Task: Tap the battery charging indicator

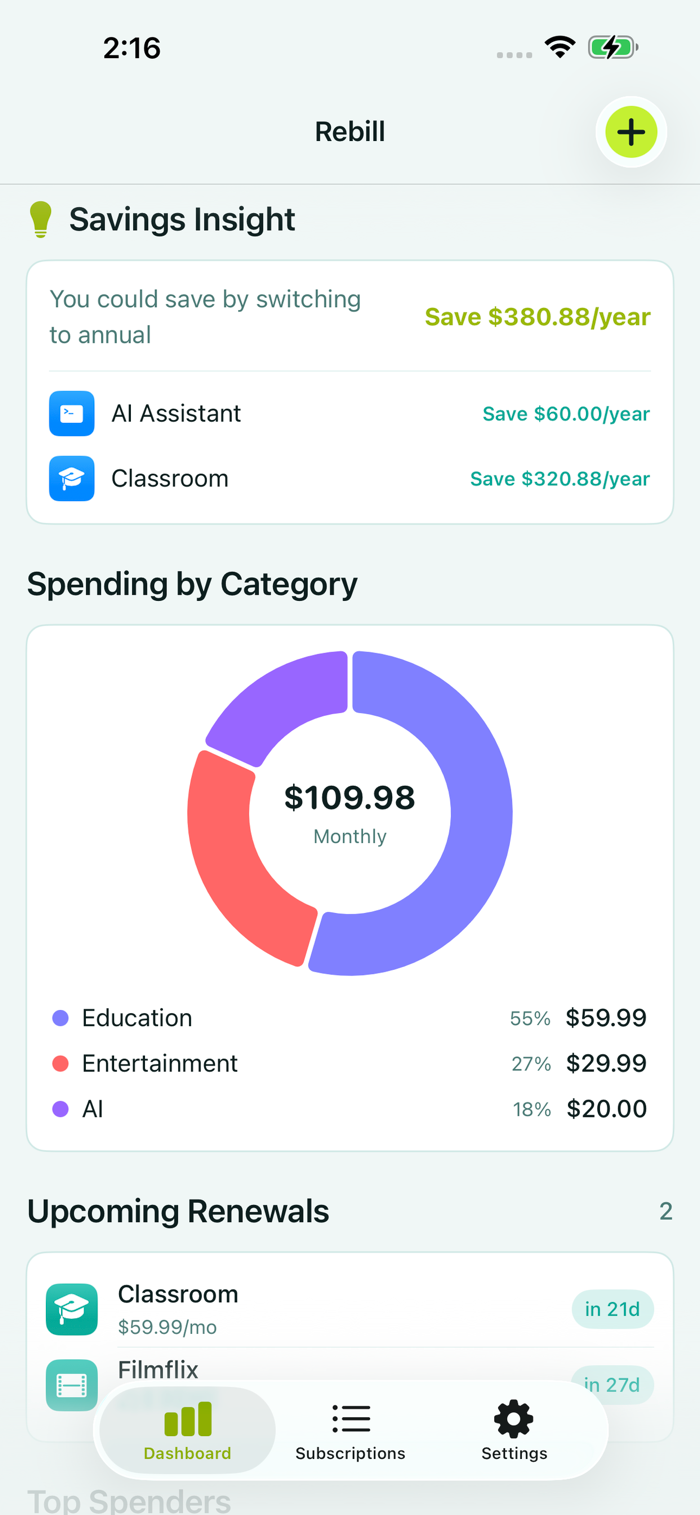Action: pos(611,47)
